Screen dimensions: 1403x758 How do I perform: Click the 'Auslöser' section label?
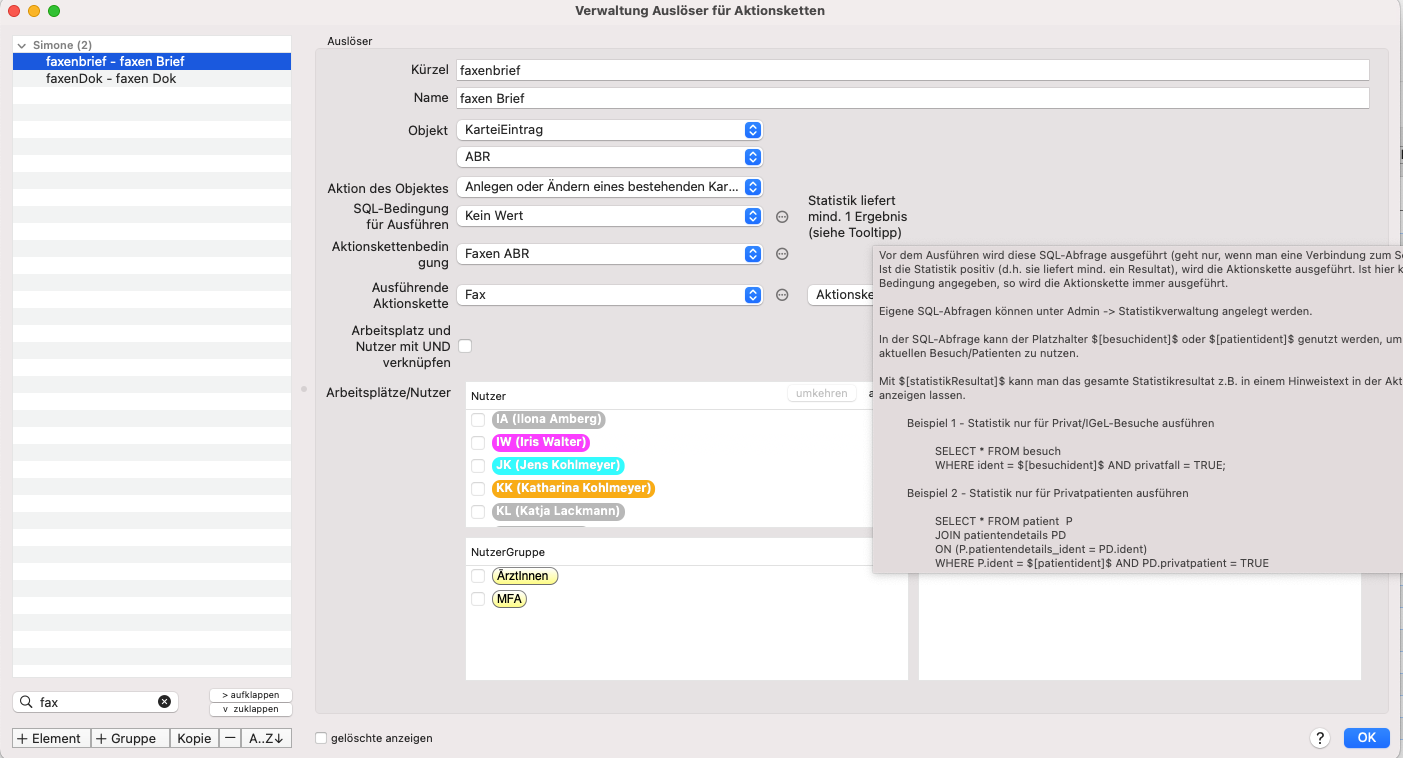(350, 41)
